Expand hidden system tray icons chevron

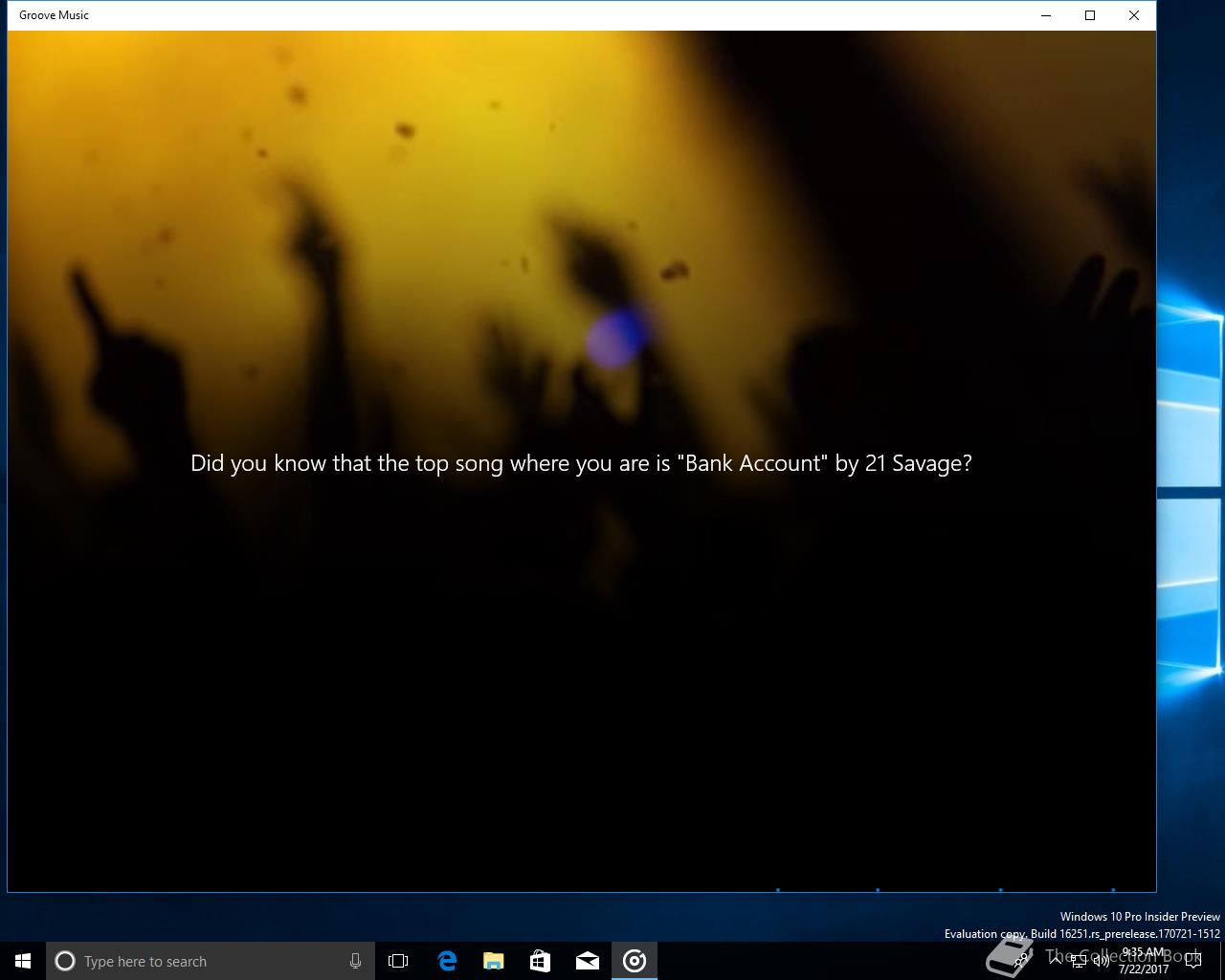(x=1056, y=960)
